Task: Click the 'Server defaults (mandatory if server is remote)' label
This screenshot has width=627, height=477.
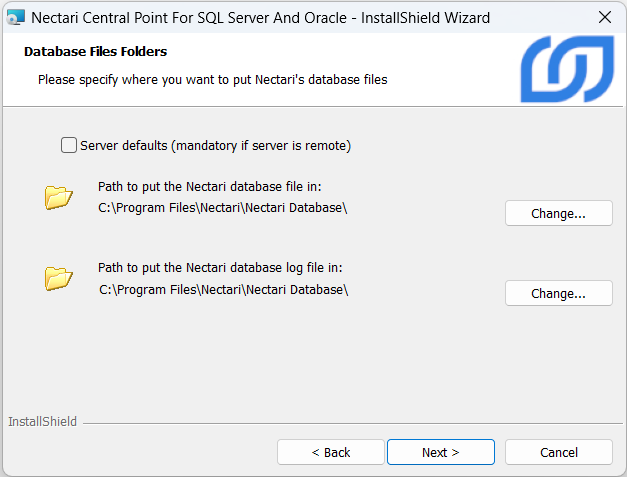Action: 215,145
